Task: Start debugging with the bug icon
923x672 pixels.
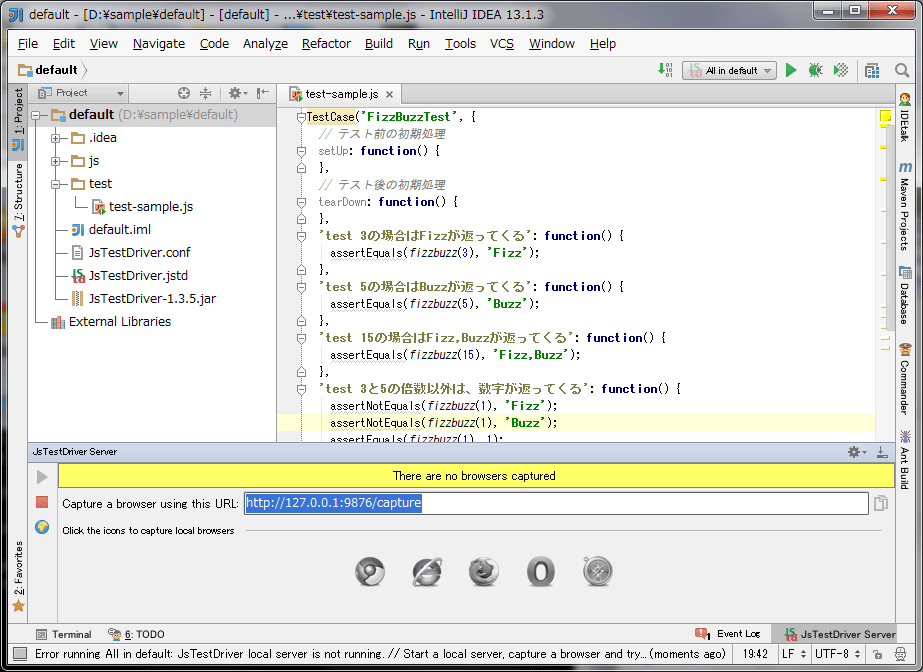Action: pyautogui.click(x=815, y=71)
